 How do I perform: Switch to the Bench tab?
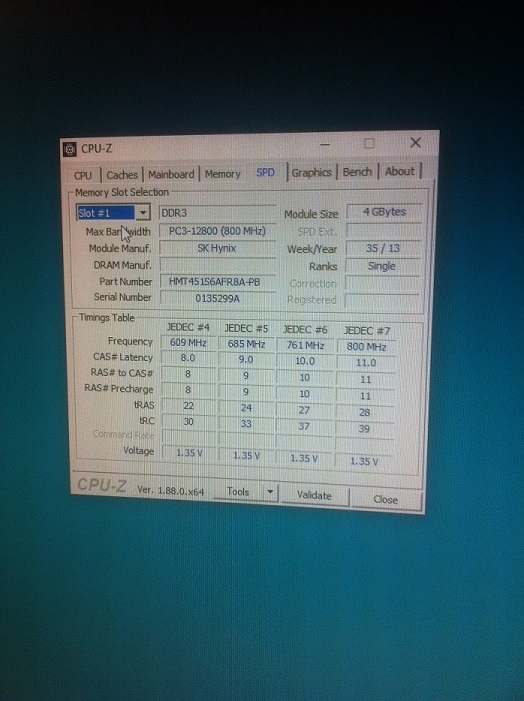click(x=358, y=172)
